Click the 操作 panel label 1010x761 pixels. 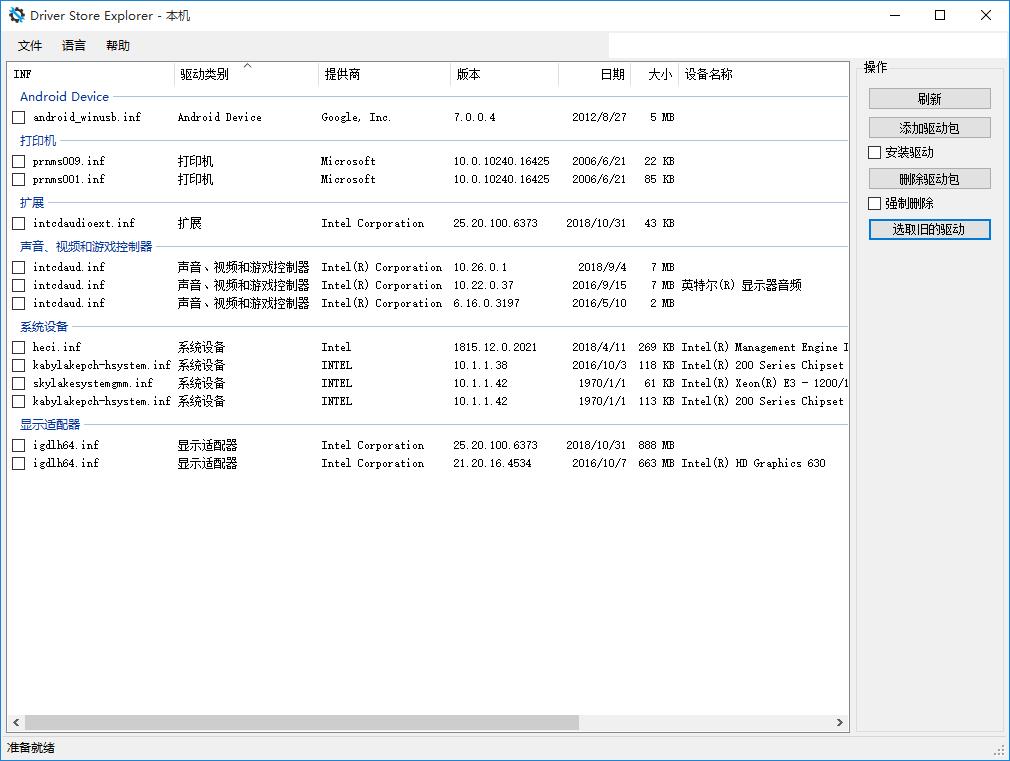click(x=875, y=67)
